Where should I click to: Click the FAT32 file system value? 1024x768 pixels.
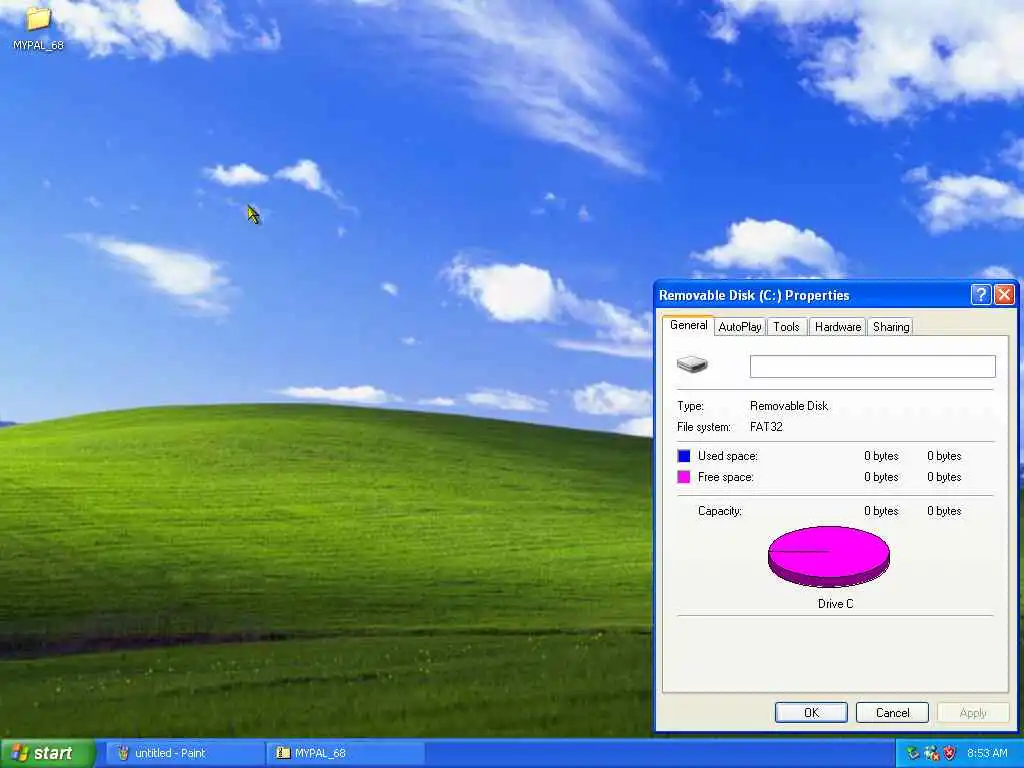766,426
